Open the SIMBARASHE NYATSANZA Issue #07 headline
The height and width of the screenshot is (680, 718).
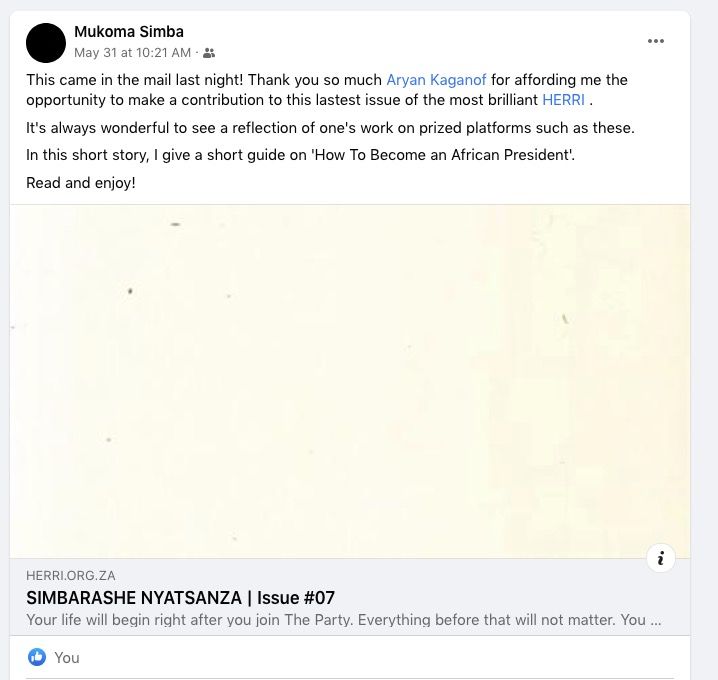(180, 598)
